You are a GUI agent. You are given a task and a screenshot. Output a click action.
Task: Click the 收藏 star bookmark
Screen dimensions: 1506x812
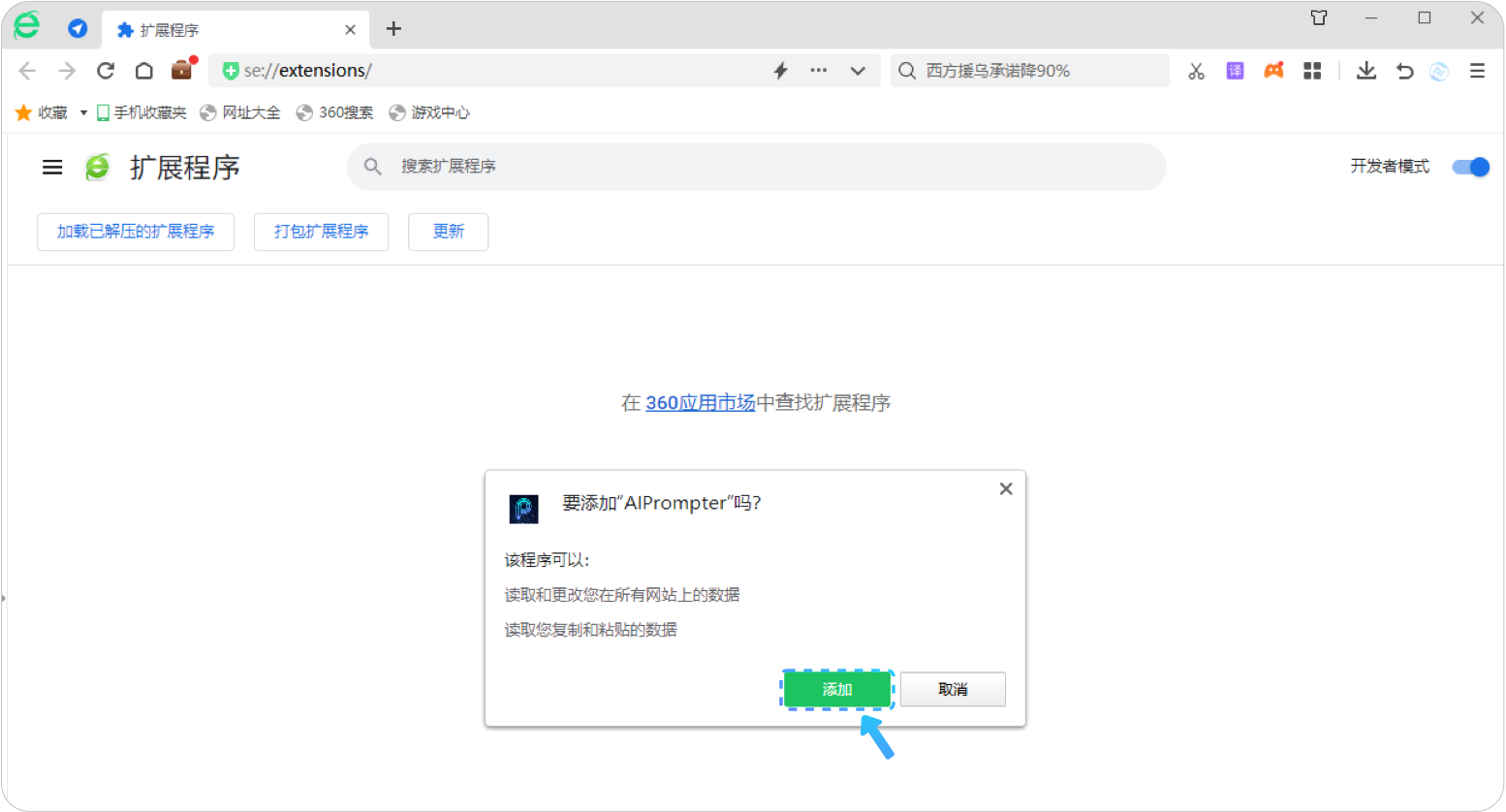pos(42,112)
